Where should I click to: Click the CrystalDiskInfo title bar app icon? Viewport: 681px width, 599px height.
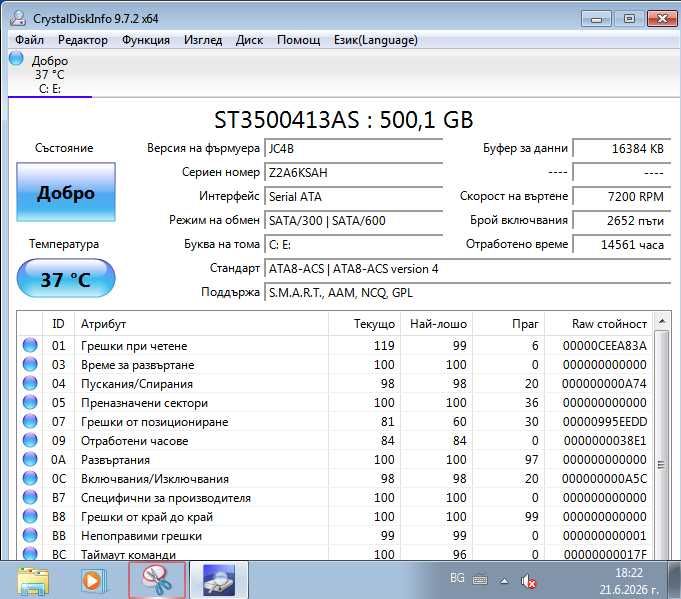click(x=18, y=18)
